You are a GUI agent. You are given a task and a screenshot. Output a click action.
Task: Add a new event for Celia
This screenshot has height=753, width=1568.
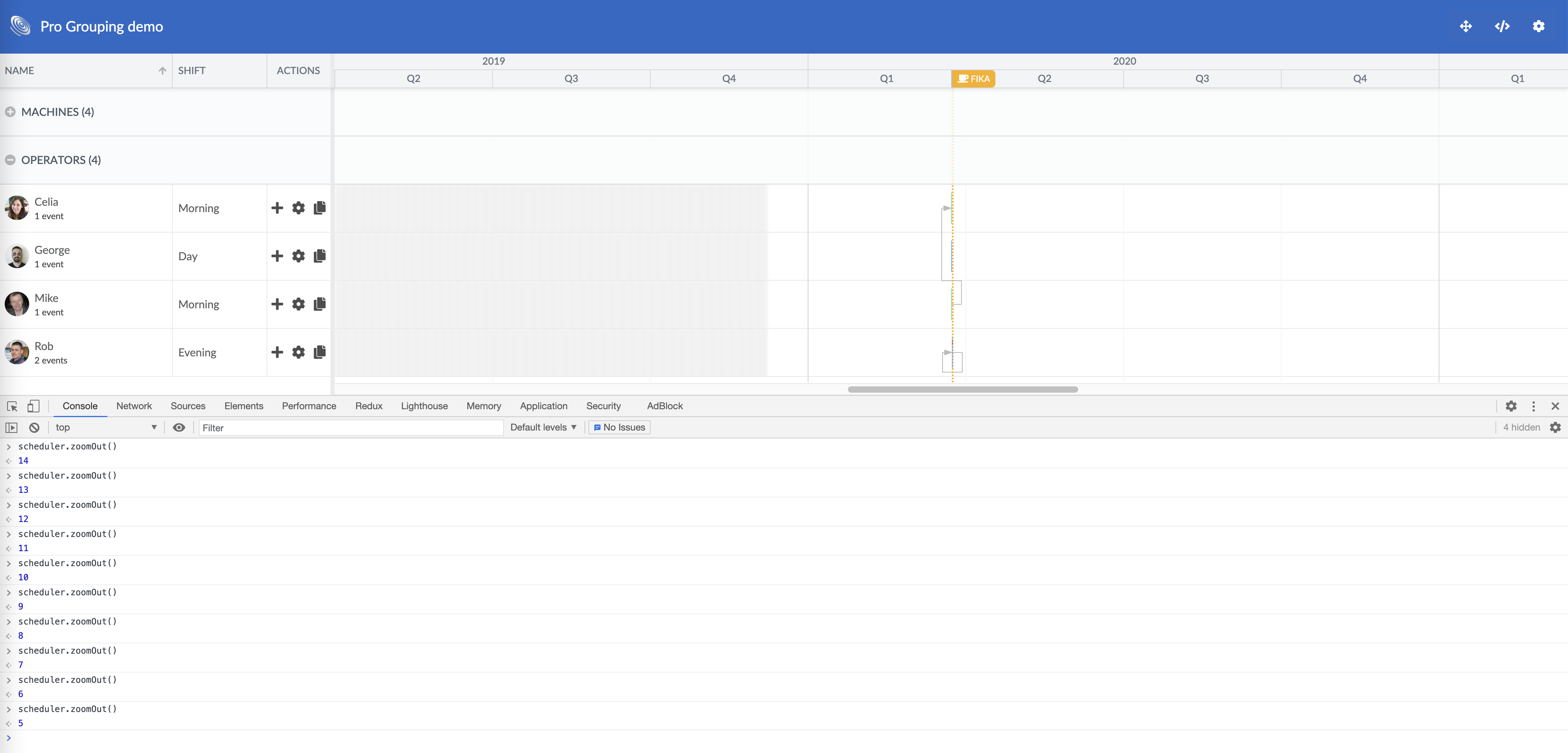click(277, 208)
